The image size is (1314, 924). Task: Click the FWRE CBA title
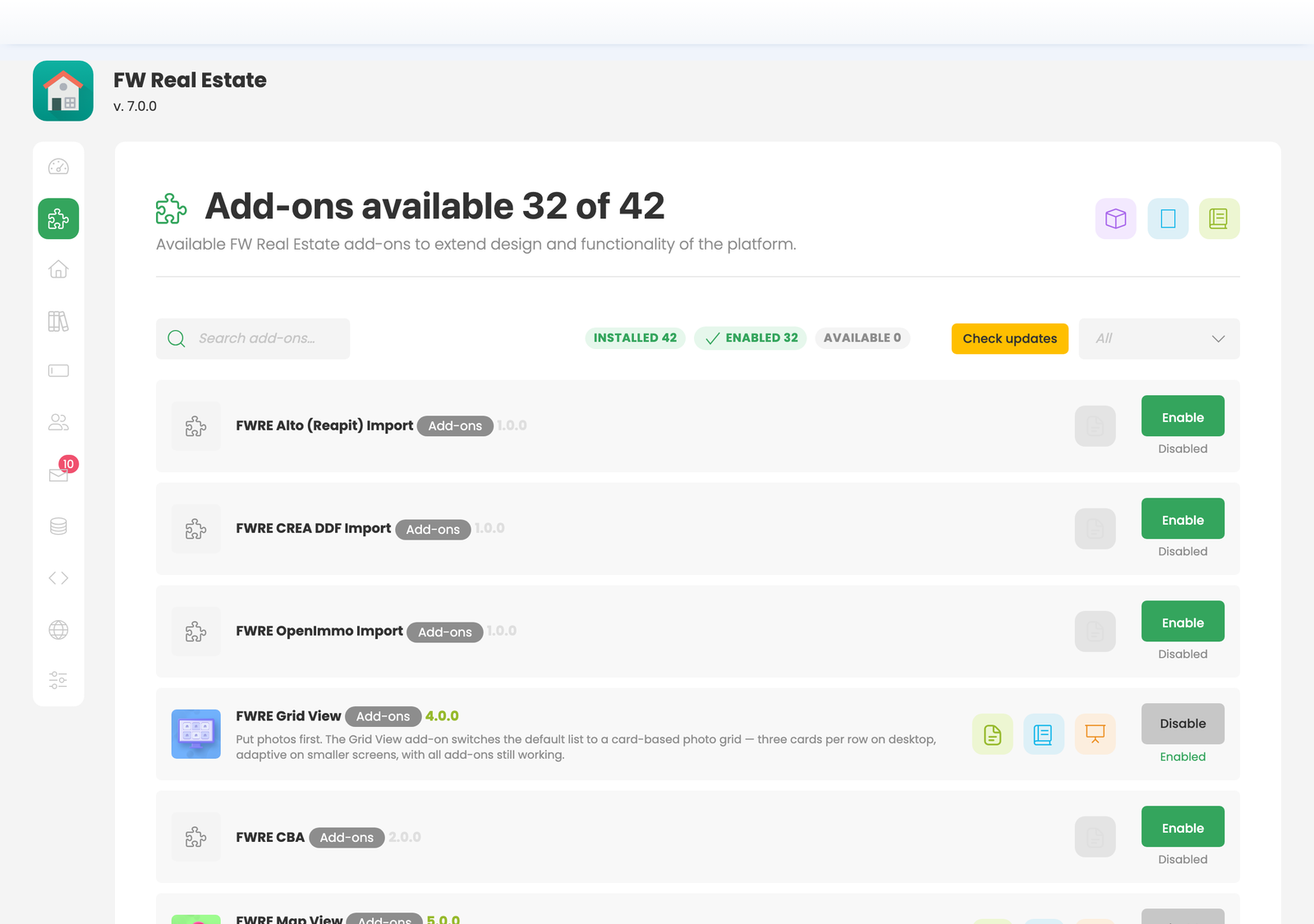pyautogui.click(x=270, y=837)
